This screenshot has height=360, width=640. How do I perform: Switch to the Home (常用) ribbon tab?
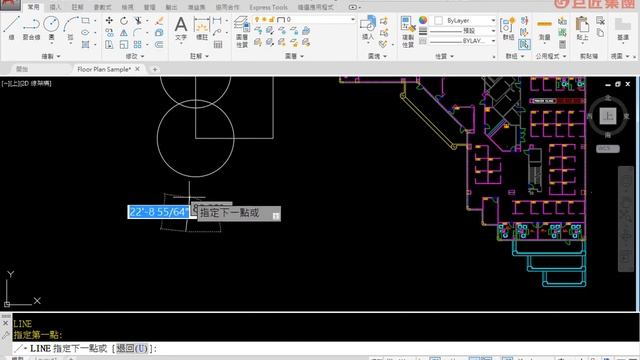tap(33, 7)
